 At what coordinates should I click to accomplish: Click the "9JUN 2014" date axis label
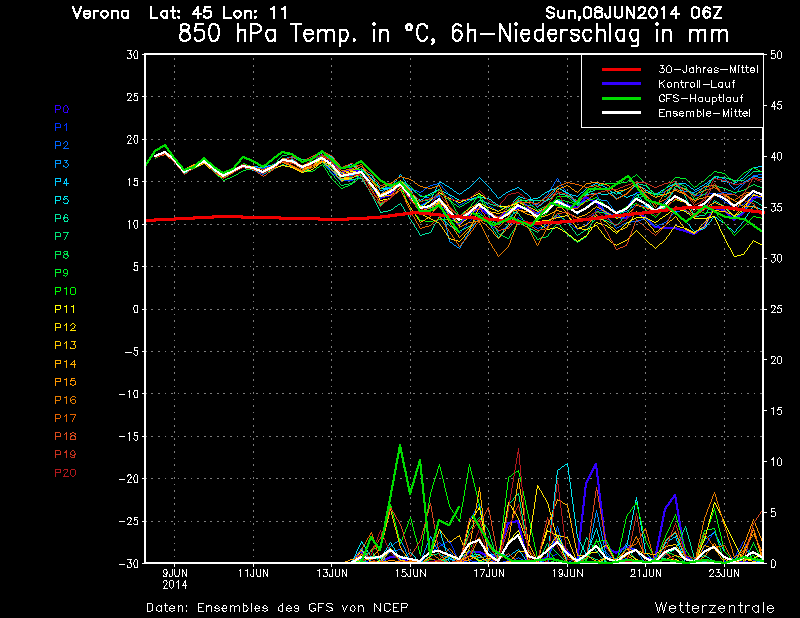pos(174,579)
